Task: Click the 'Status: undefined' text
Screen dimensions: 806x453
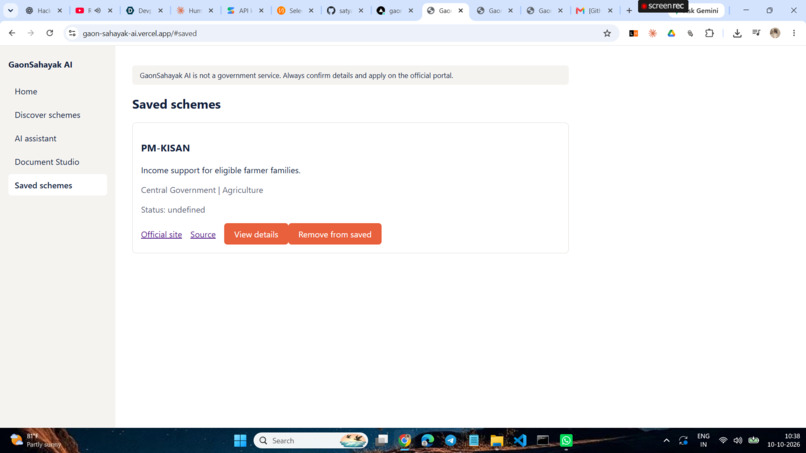Action: (x=173, y=210)
